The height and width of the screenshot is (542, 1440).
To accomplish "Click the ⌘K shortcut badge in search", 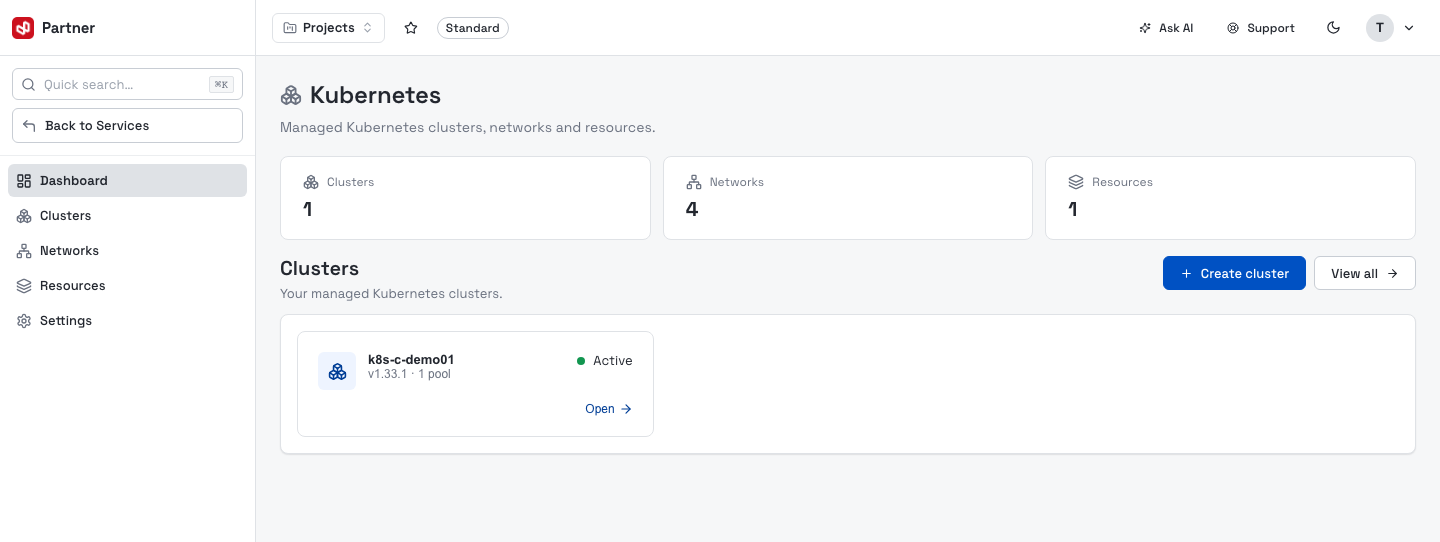I will pyautogui.click(x=221, y=85).
